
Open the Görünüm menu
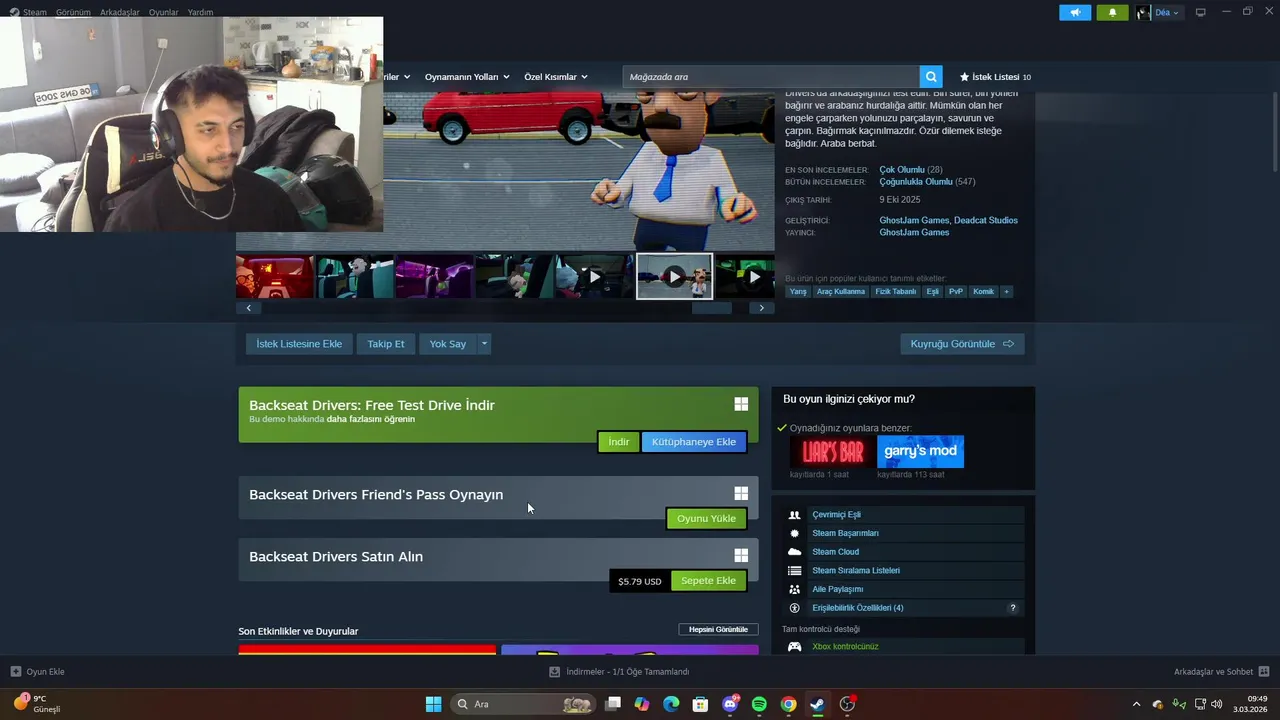pos(73,12)
